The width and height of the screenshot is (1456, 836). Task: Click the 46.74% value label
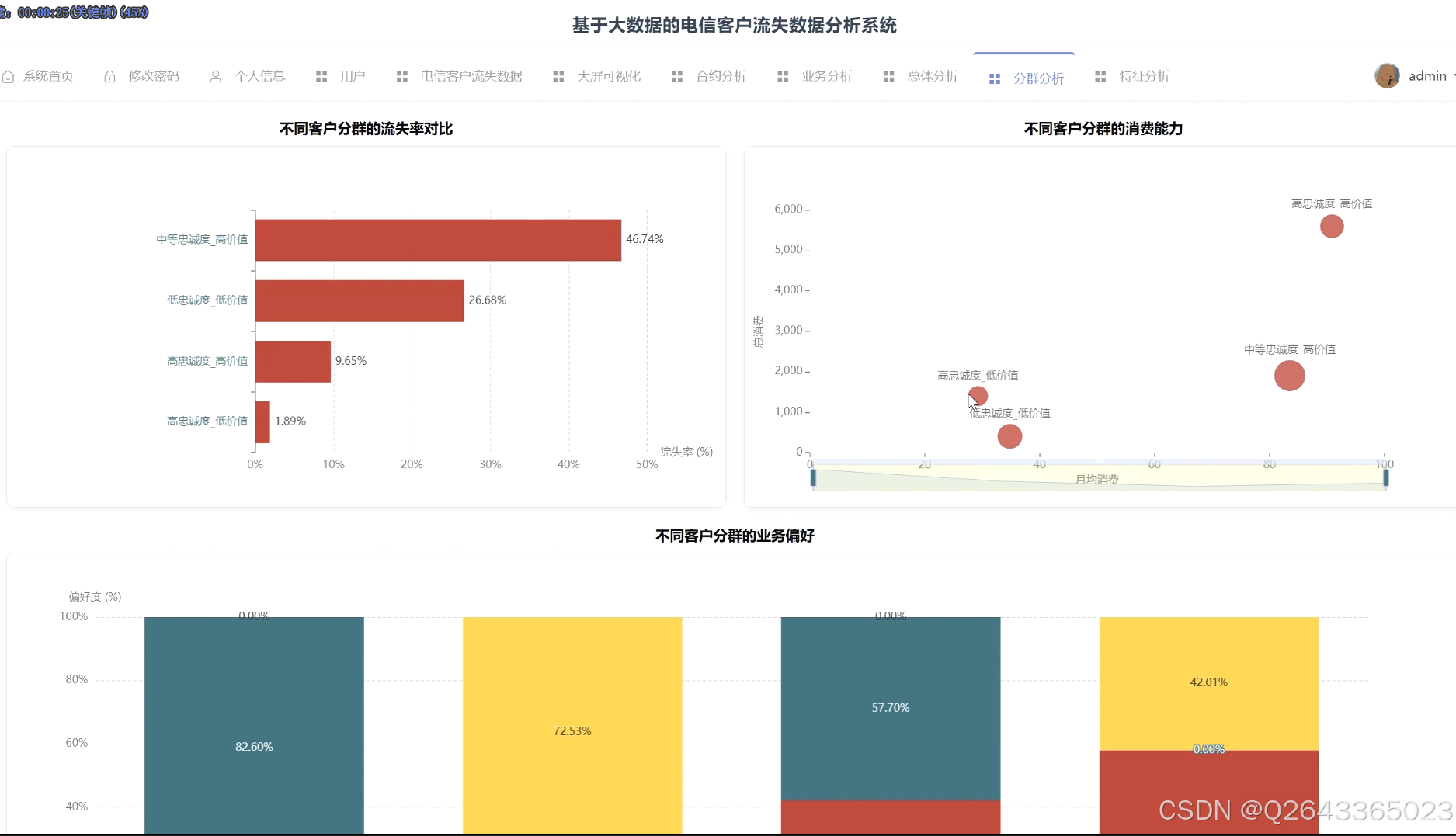tap(645, 239)
